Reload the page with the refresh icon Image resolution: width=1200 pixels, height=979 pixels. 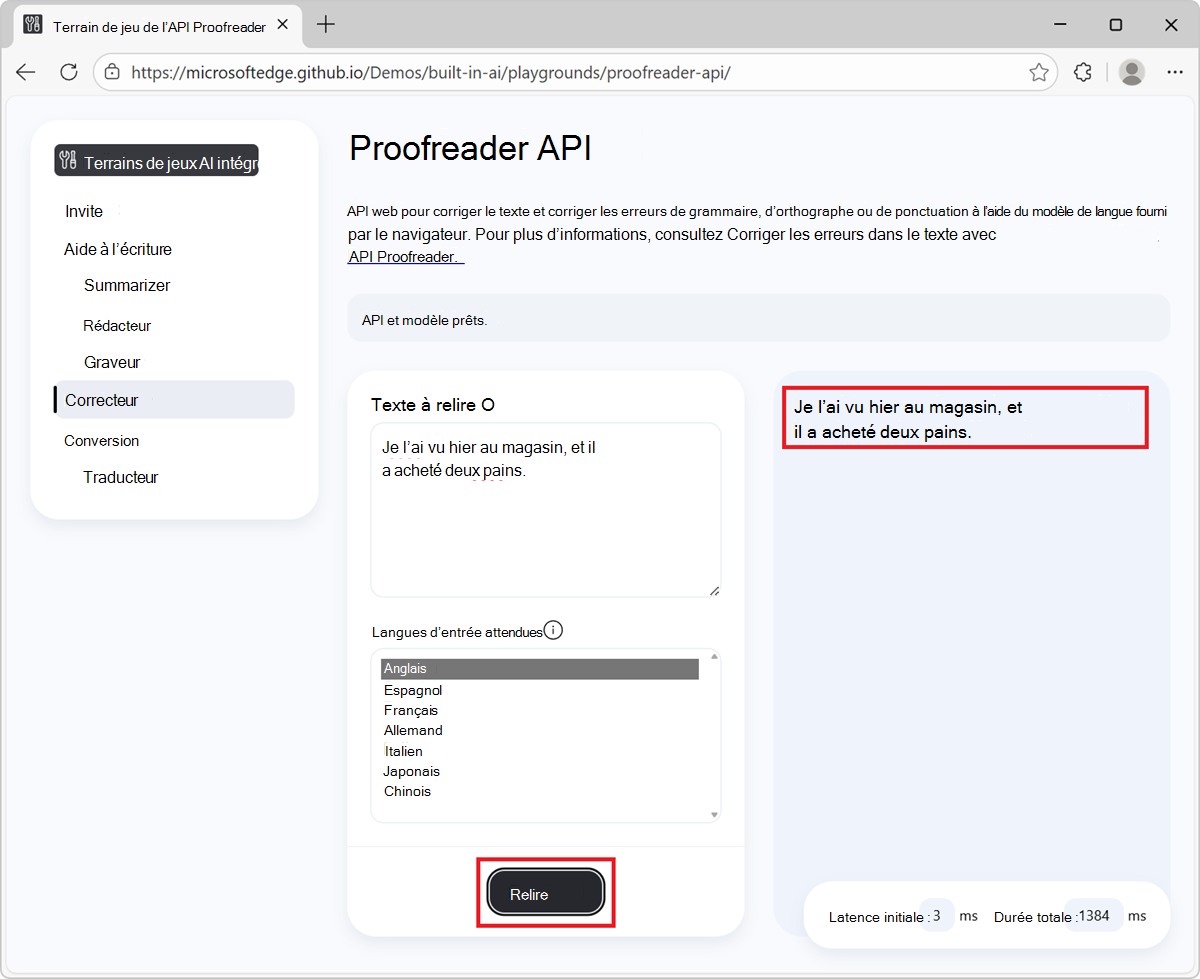pos(69,72)
